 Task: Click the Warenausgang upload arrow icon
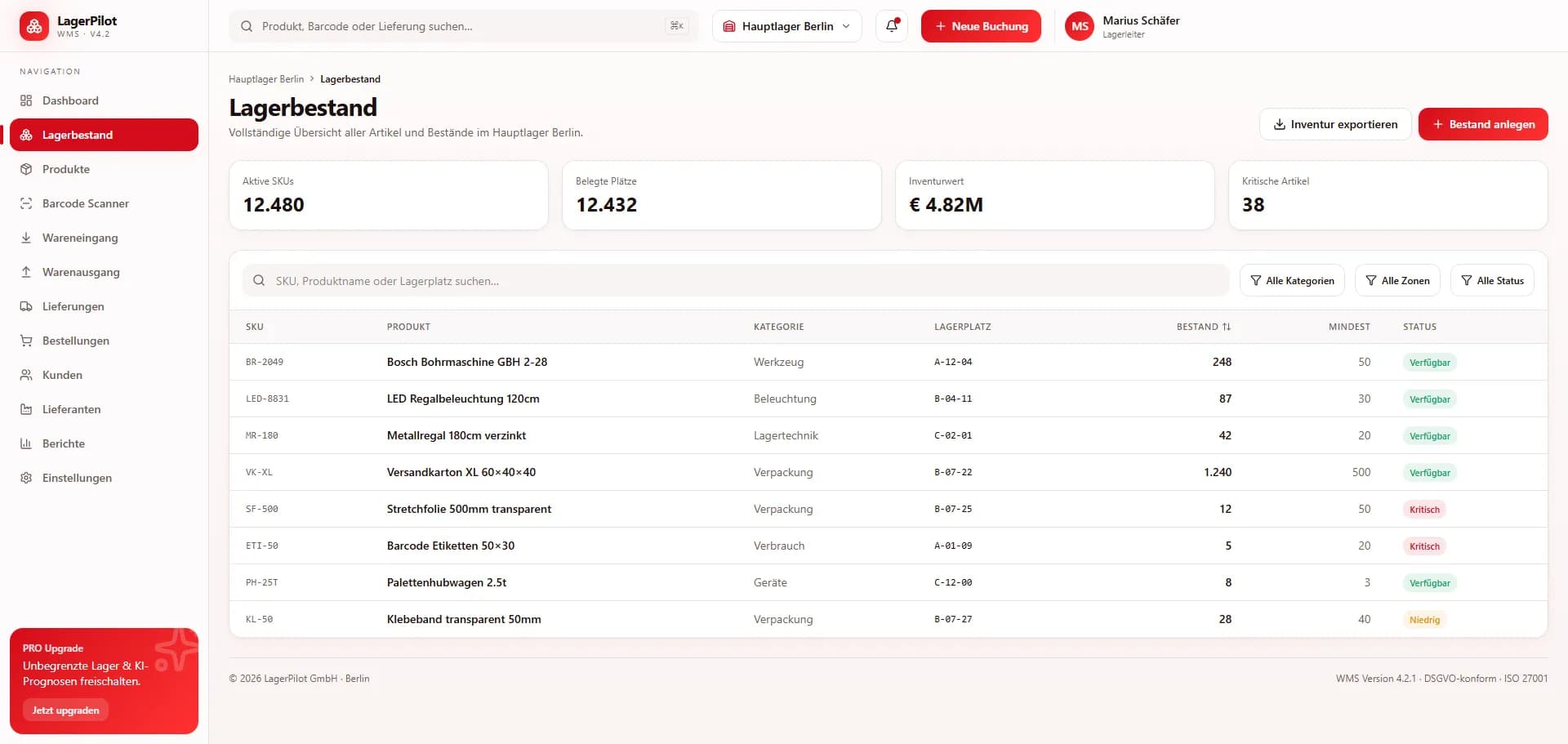tap(26, 272)
